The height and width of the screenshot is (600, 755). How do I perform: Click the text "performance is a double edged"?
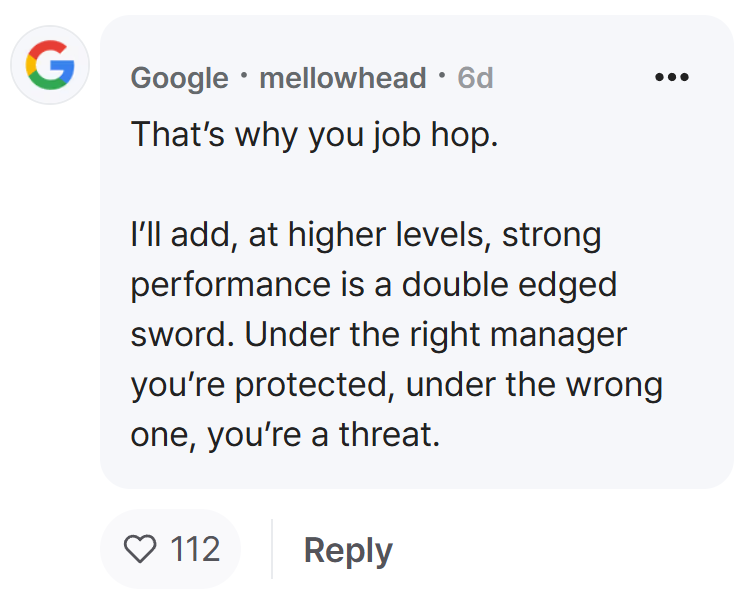click(x=374, y=285)
